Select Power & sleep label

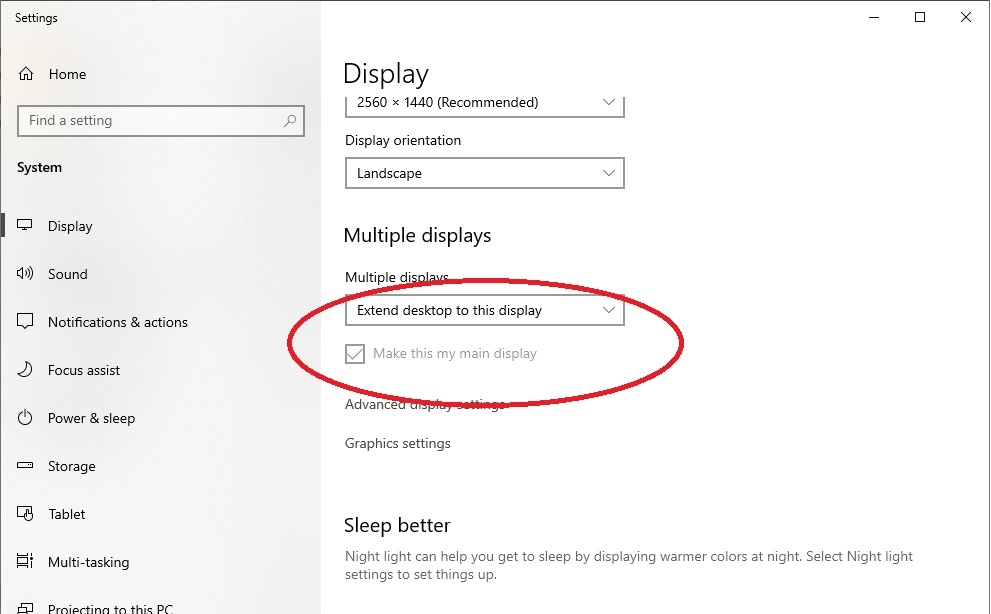(x=92, y=418)
